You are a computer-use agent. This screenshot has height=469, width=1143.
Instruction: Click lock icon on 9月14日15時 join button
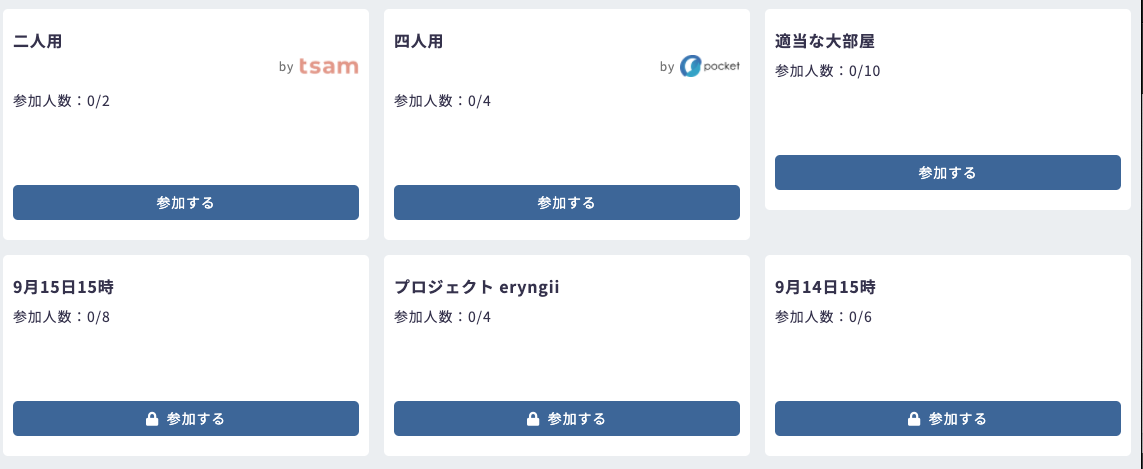(x=914, y=419)
